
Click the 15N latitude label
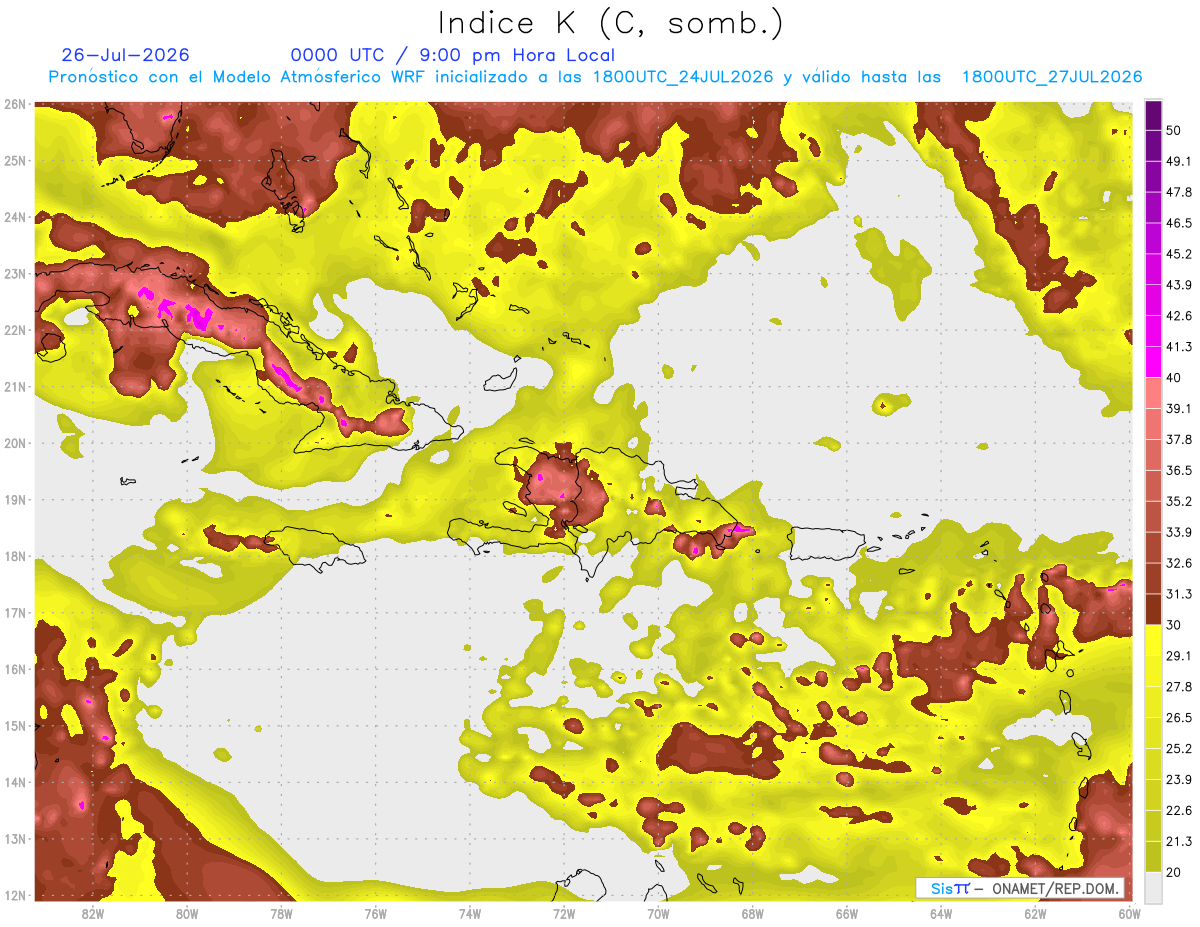point(15,726)
